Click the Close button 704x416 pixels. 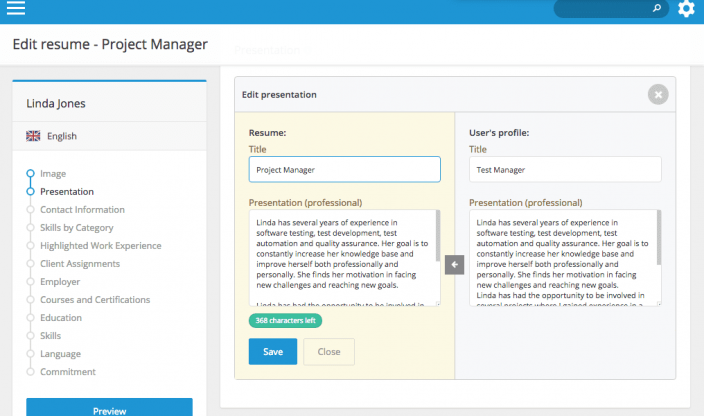pos(328,351)
